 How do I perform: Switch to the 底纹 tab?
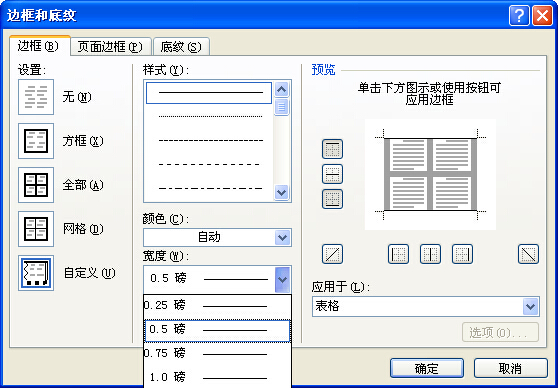[181, 47]
